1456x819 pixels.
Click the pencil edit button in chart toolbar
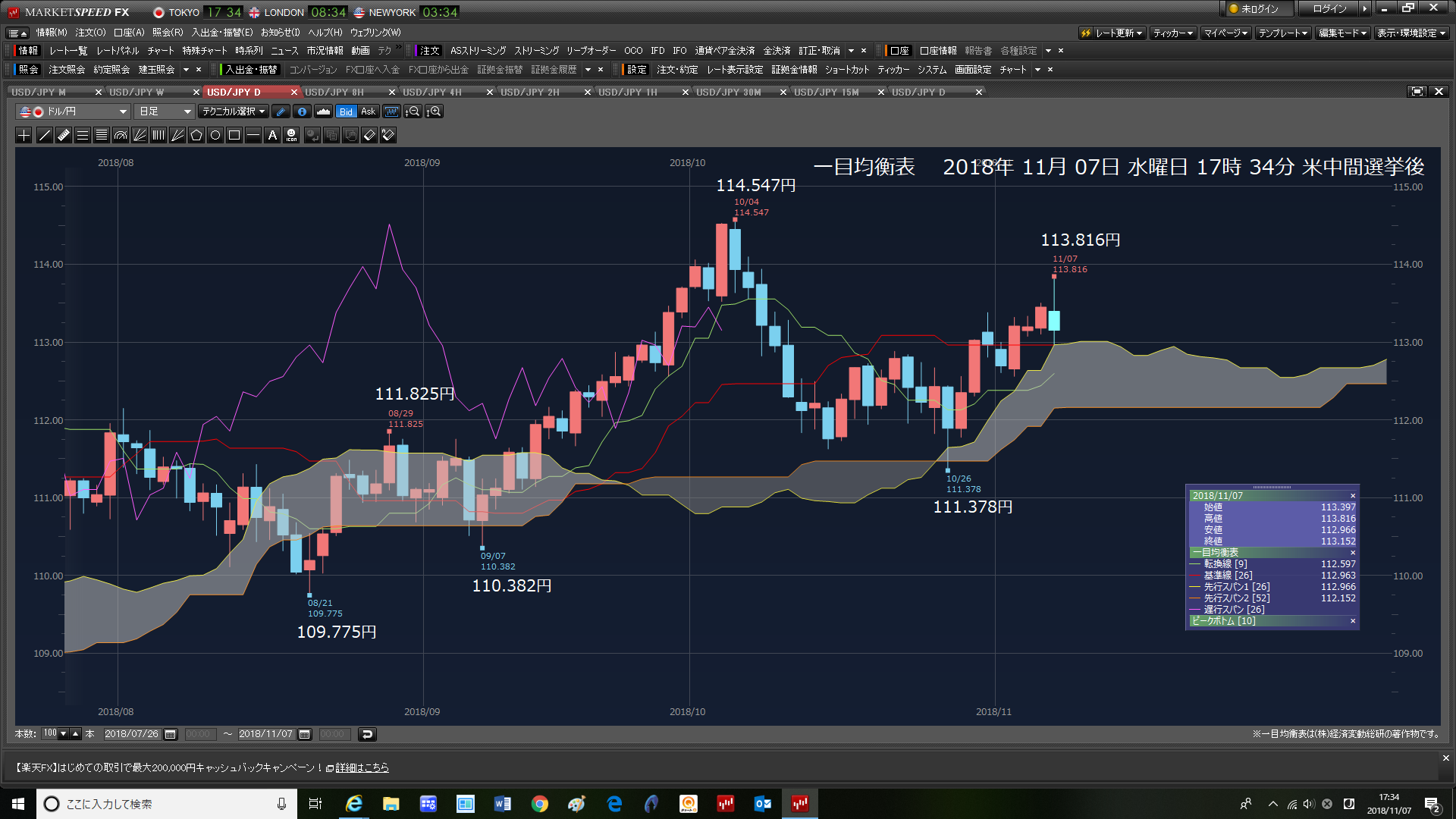281,111
